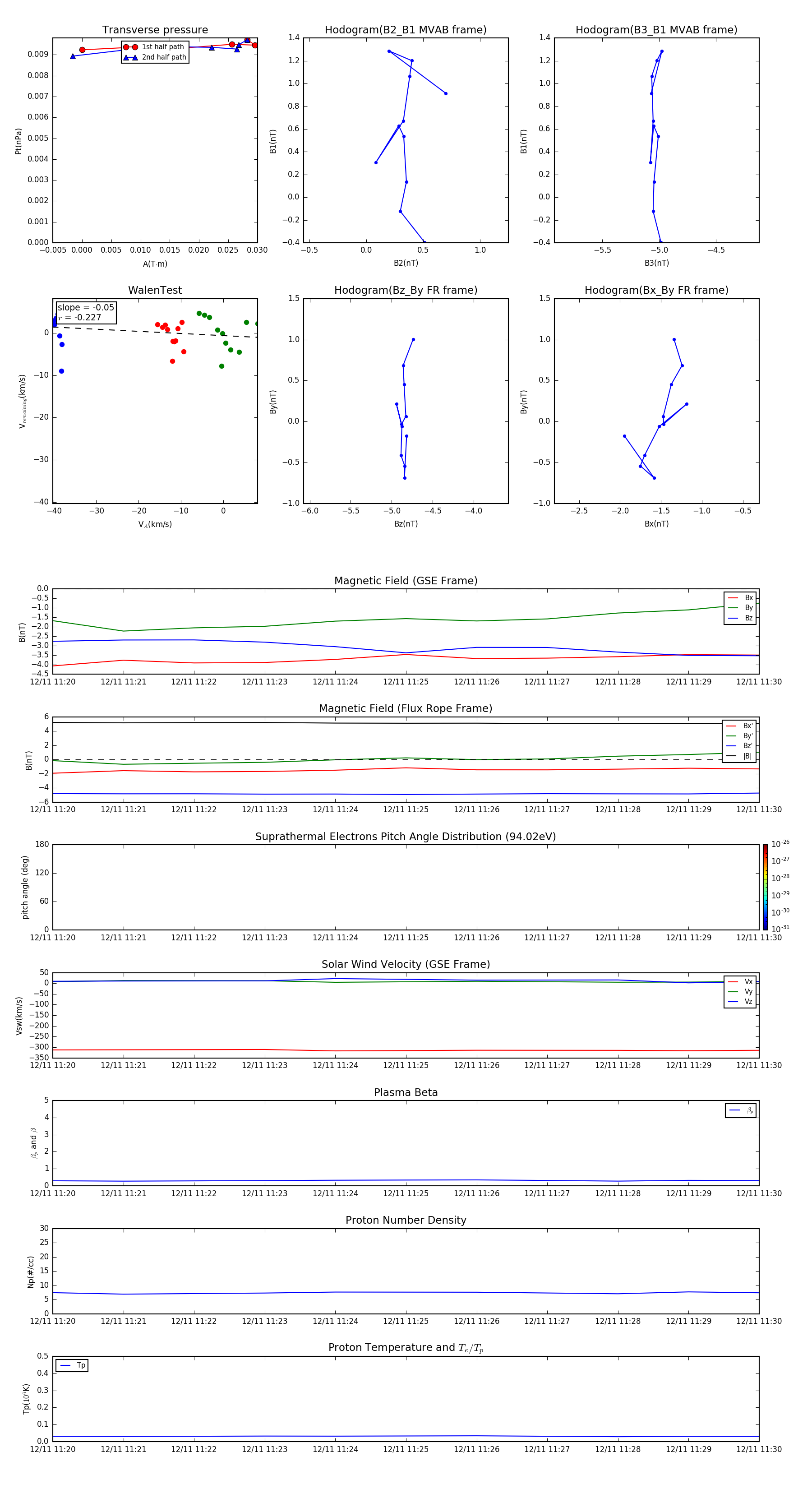This screenshot has height=1489, width=812.
Task: Click the proton number density blue curve
Action: click(x=406, y=1292)
